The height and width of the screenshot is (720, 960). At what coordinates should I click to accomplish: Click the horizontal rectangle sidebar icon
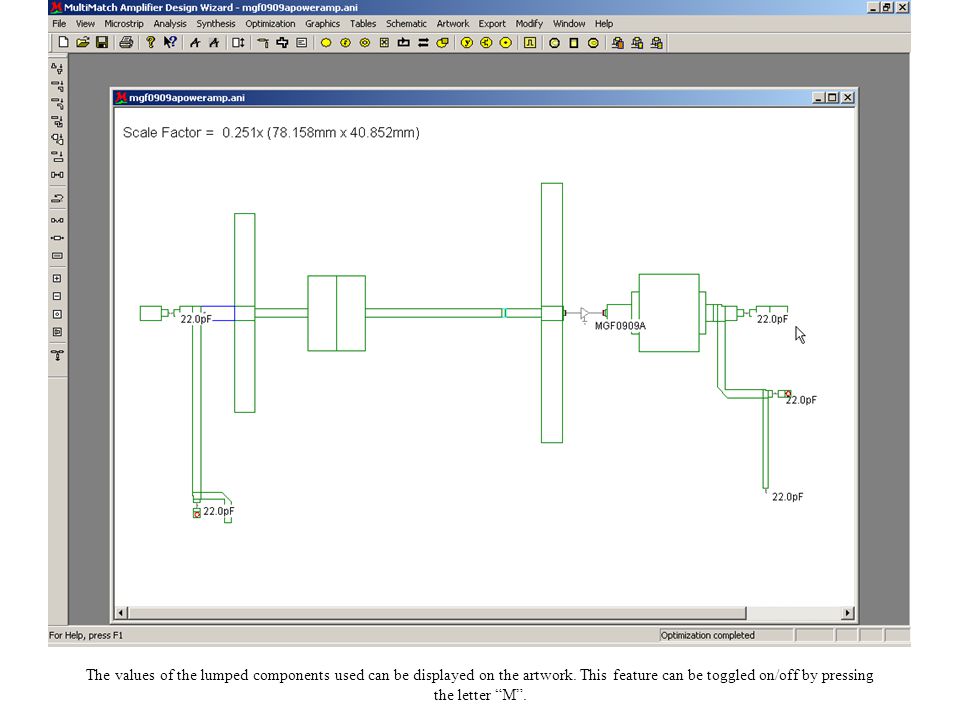[57, 256]
